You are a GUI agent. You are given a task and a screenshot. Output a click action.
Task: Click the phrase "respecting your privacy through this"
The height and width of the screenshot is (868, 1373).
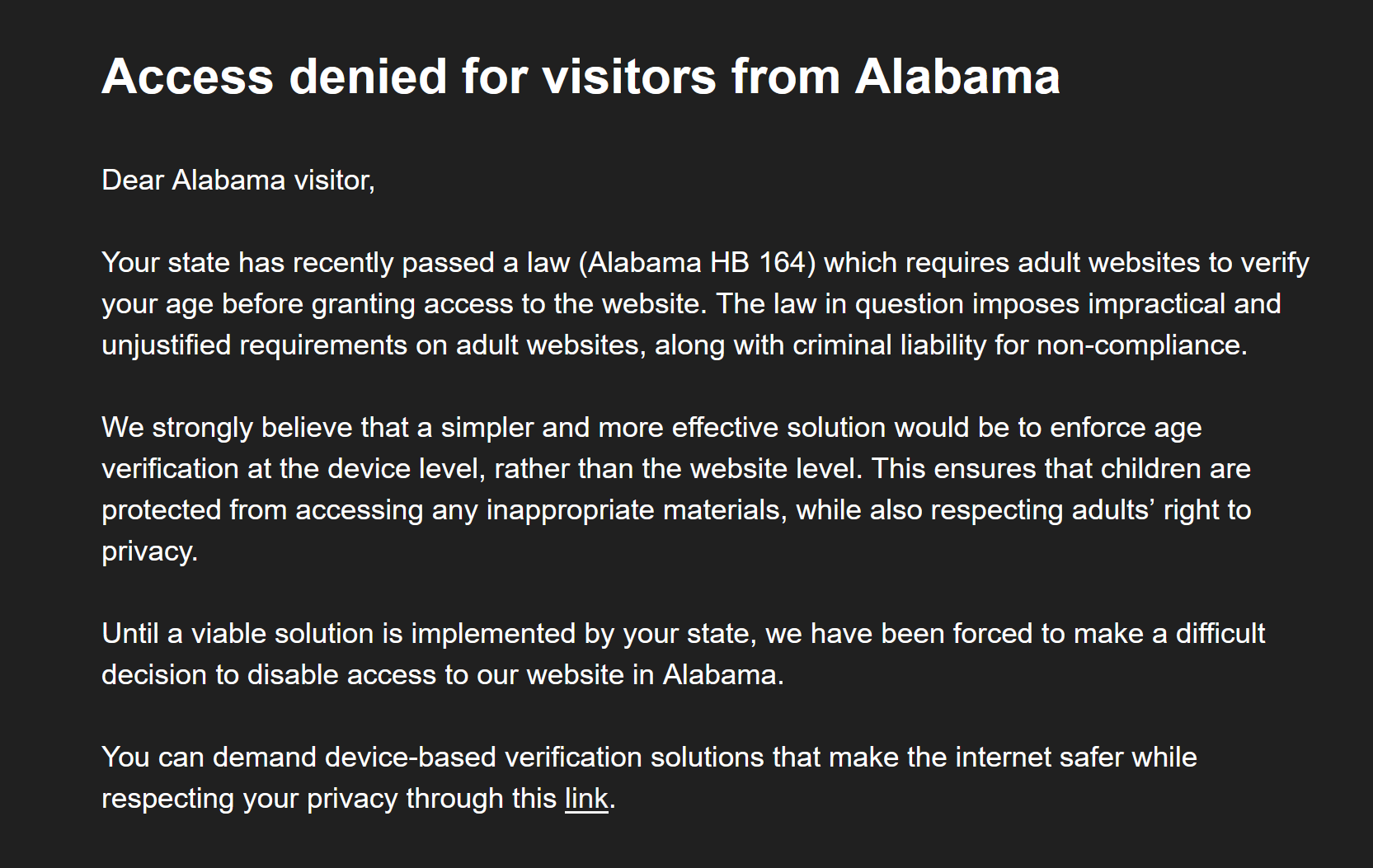[329, 799]
